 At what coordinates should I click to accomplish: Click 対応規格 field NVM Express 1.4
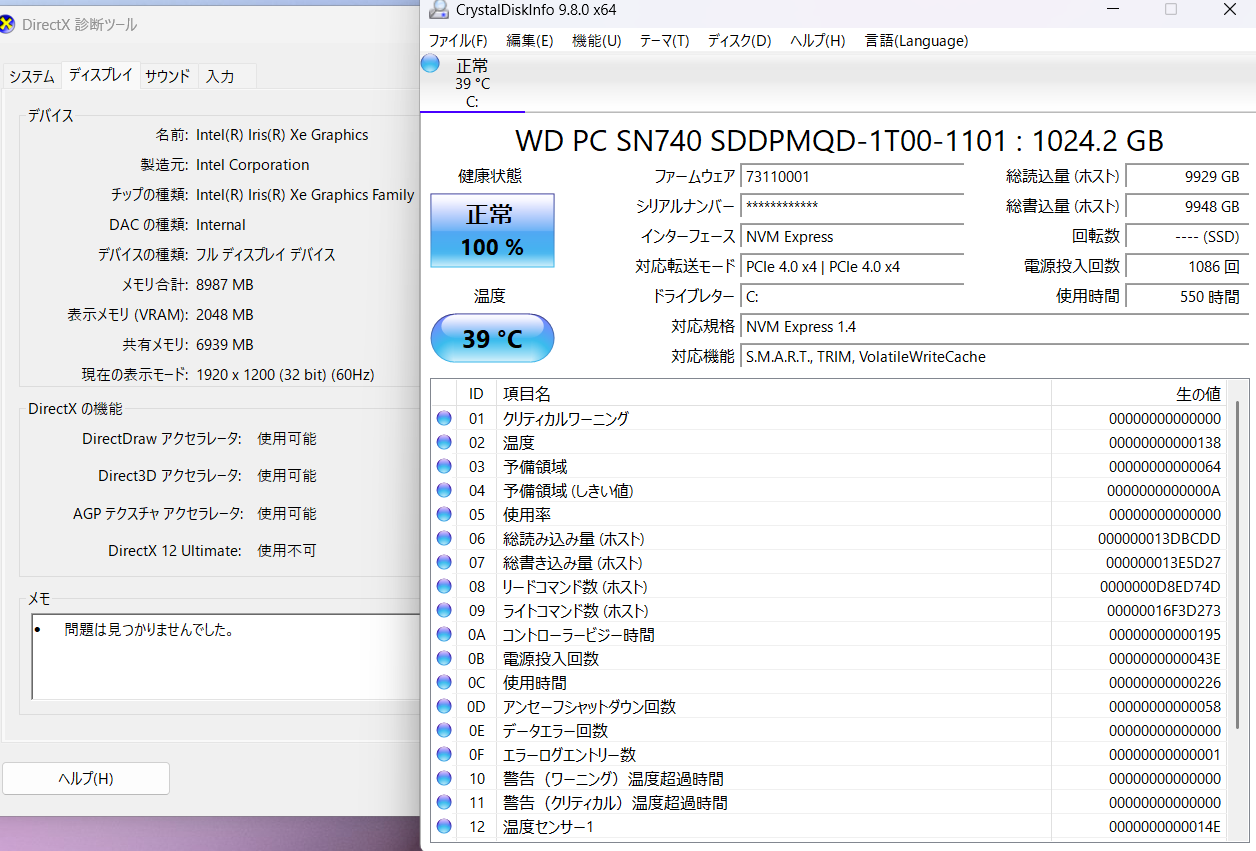pos(995,327)
